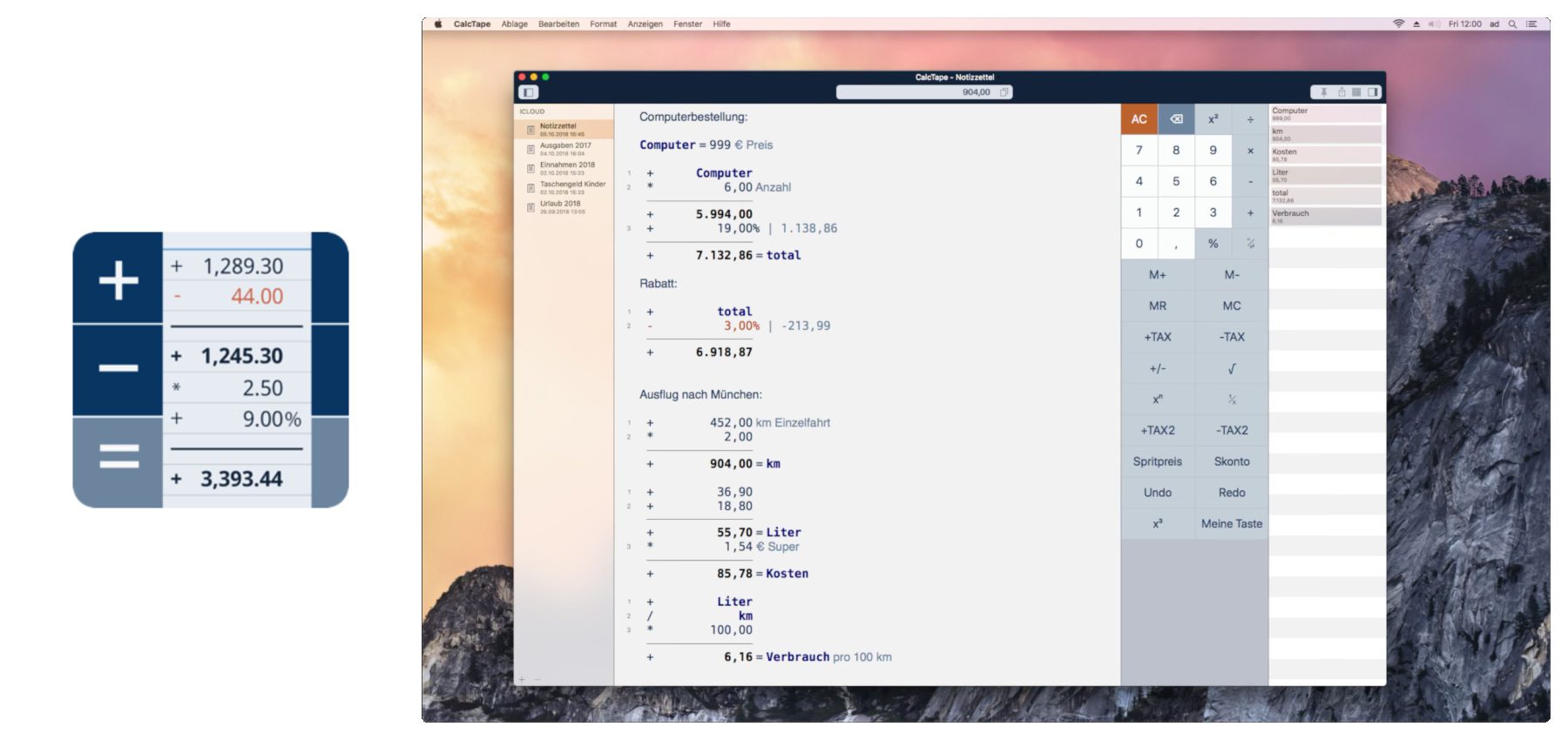Open the Notification Center list icon
The image size is (1568, 740).
point(1532,24)
